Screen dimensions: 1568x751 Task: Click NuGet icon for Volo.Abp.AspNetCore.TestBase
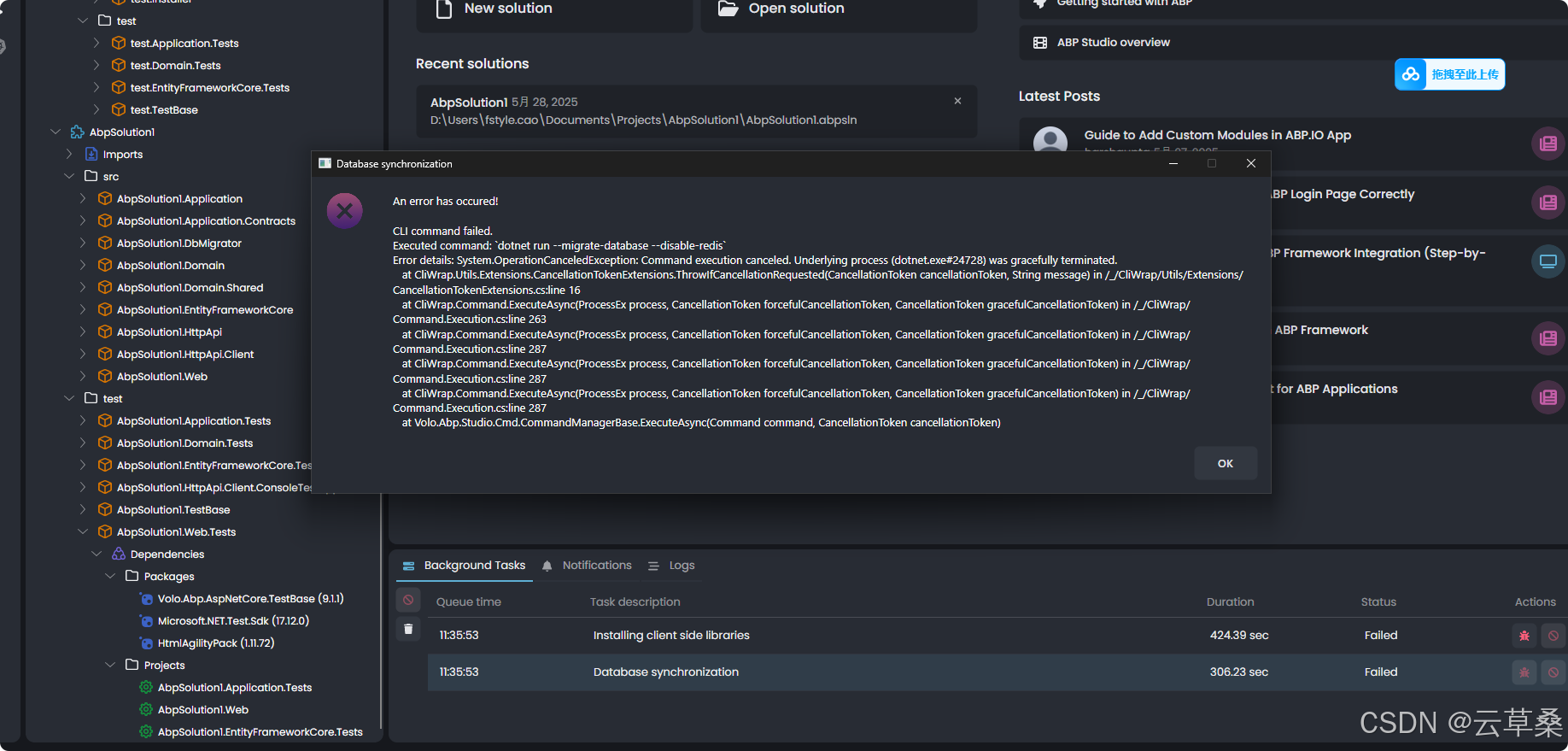[146, 598]
